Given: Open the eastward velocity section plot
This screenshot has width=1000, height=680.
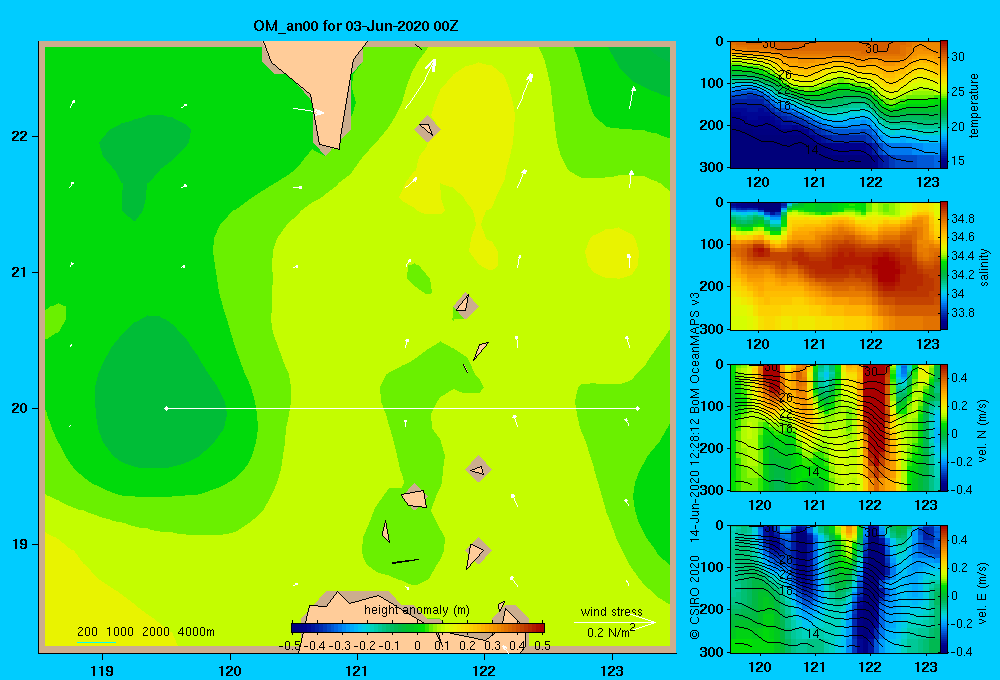Looking at the screenshot, I should (835, 589).
